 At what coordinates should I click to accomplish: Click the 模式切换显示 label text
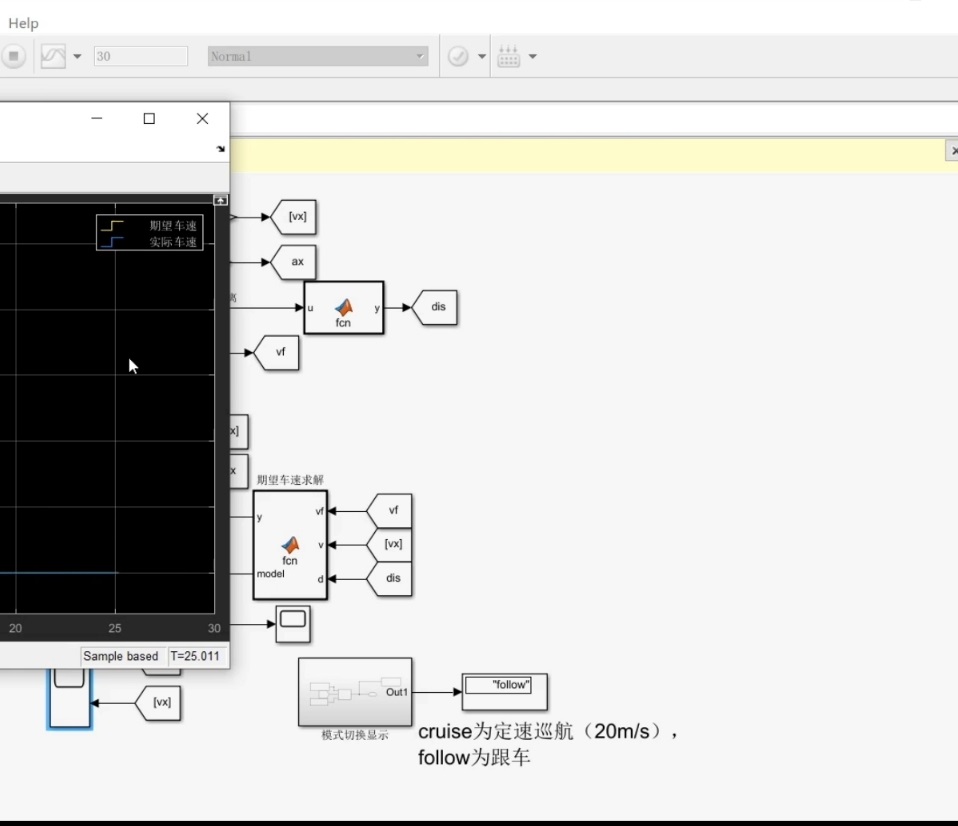[x=355, y=735]
